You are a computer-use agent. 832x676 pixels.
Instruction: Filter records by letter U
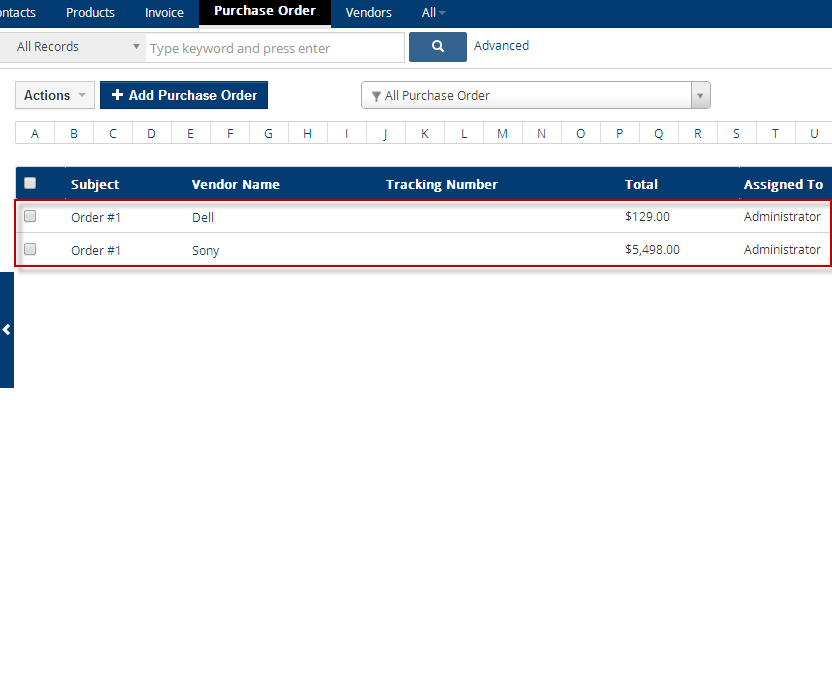point(814,133)
